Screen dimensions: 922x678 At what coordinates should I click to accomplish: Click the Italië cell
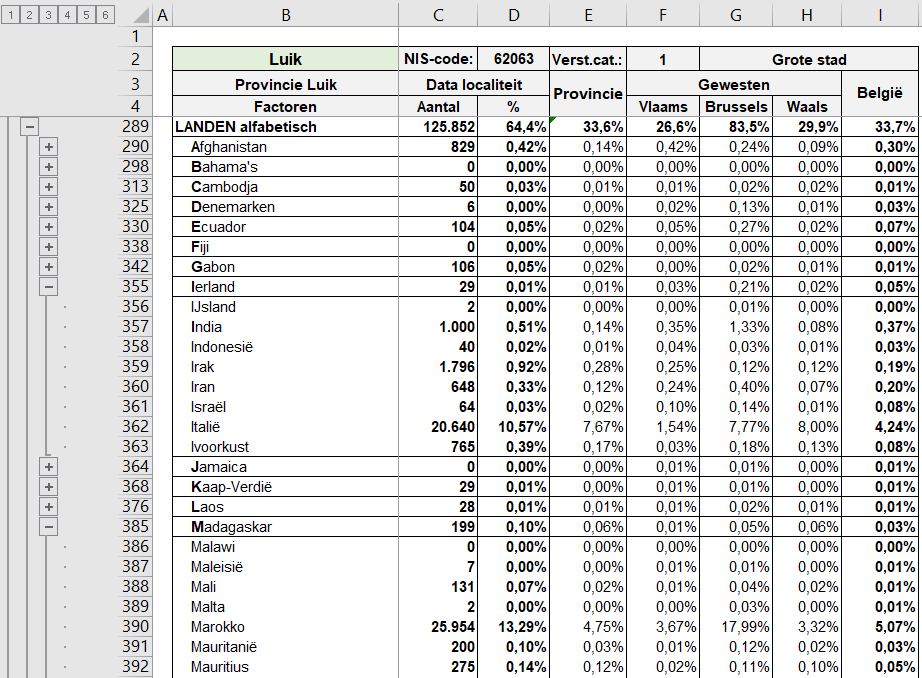point(285,427)
